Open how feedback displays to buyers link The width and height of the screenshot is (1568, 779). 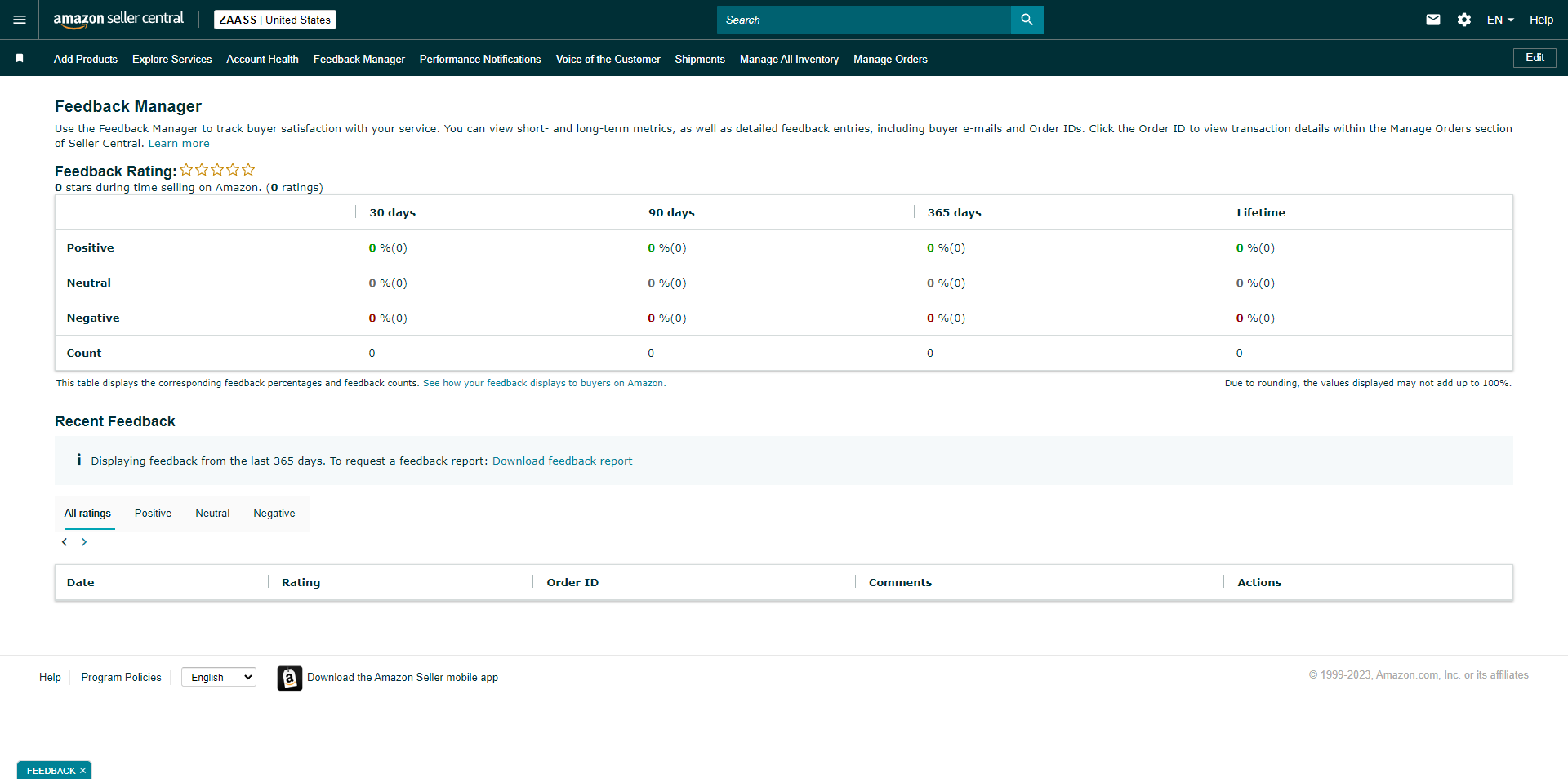[x=544, y=383]
